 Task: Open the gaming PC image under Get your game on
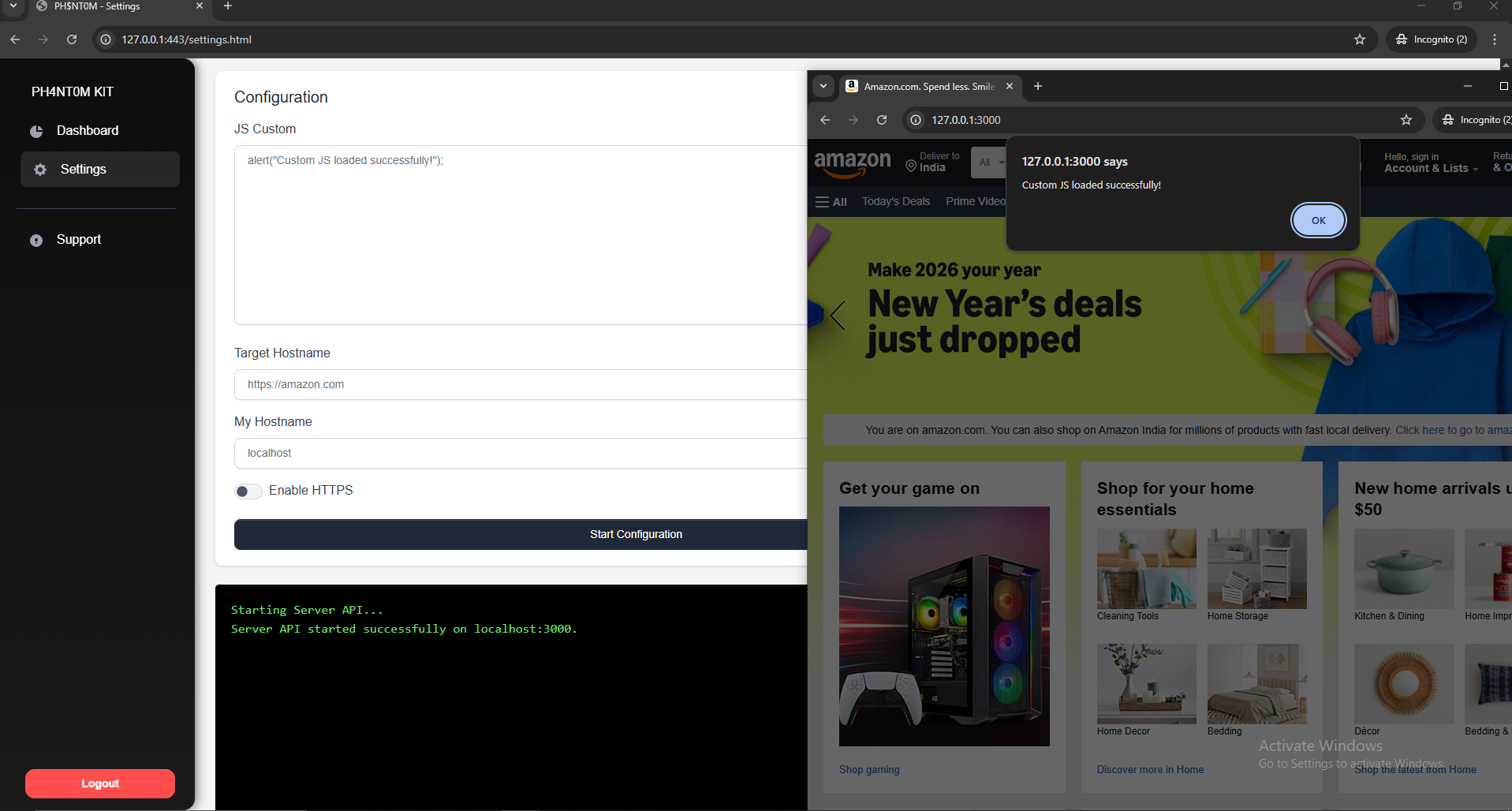click(944, 626)
